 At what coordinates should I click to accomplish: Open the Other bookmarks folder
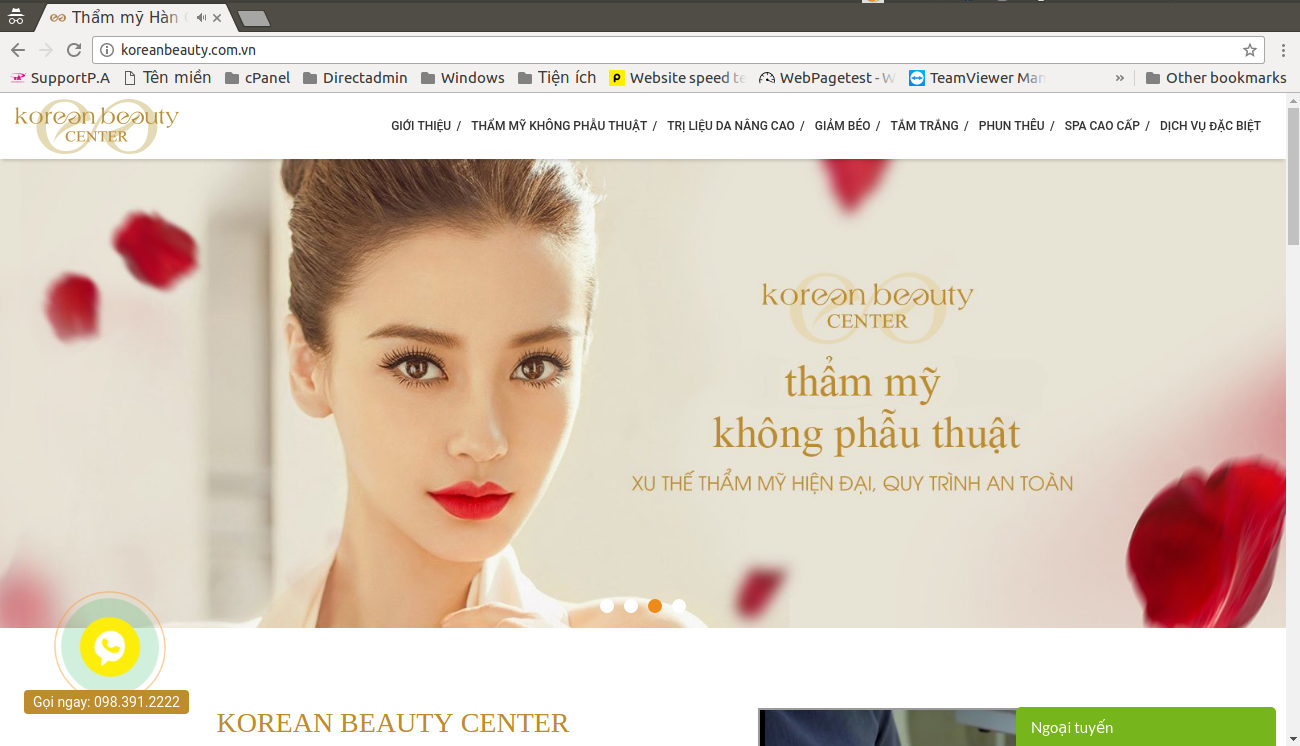pyautogui.click(x=1215, y=78)
